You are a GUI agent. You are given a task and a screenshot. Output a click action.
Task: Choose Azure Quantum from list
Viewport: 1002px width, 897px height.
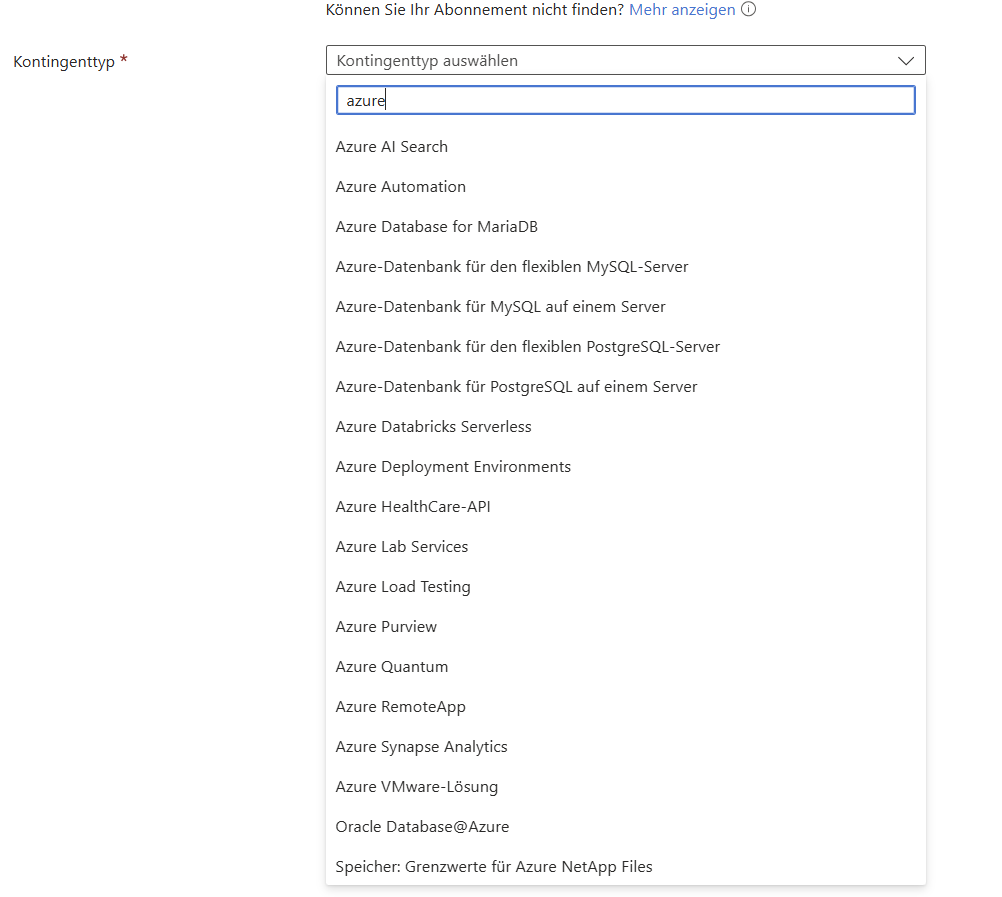626,667
